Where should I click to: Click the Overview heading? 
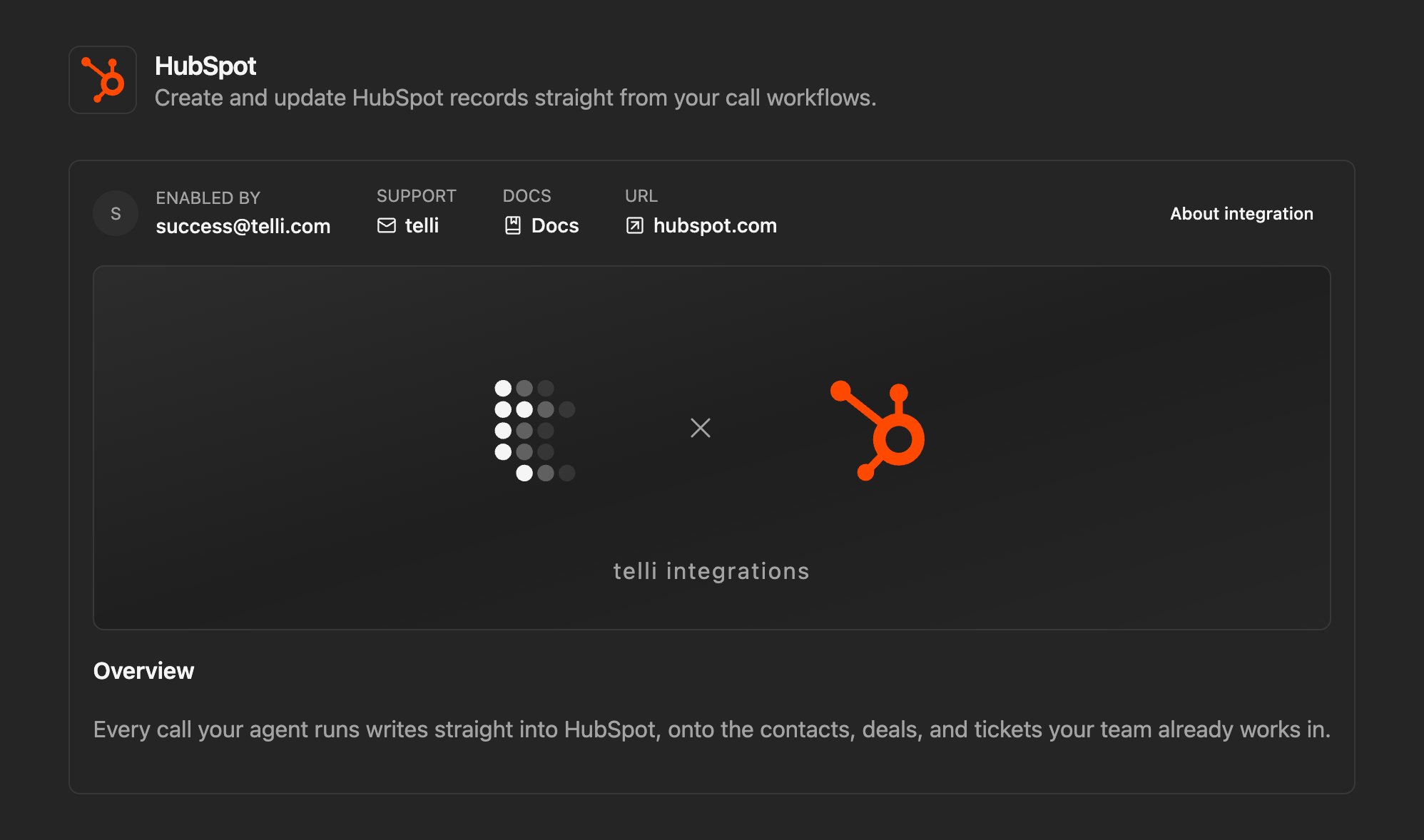(x=143, y=670)
